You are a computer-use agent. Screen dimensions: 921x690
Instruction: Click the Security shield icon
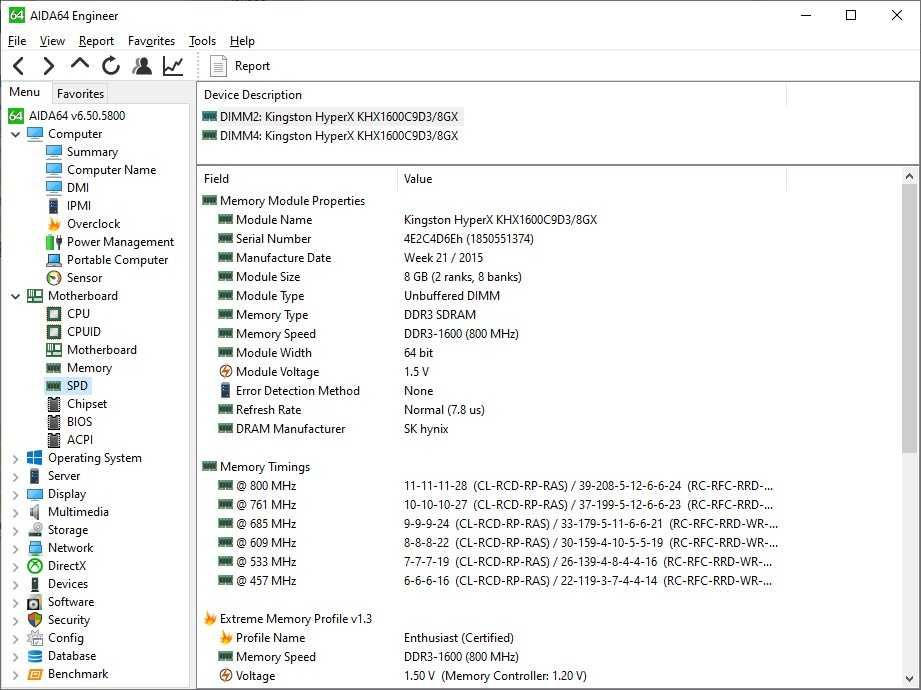click(x=35, y=620)
